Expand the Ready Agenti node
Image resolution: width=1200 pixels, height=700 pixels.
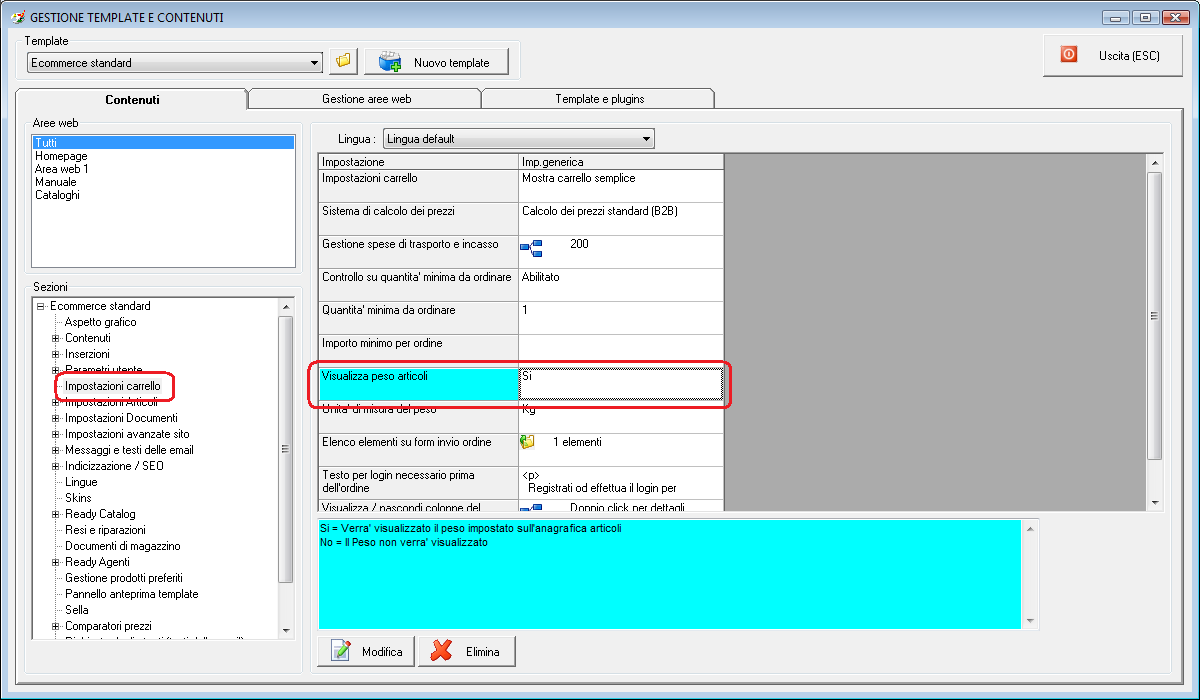56,562
